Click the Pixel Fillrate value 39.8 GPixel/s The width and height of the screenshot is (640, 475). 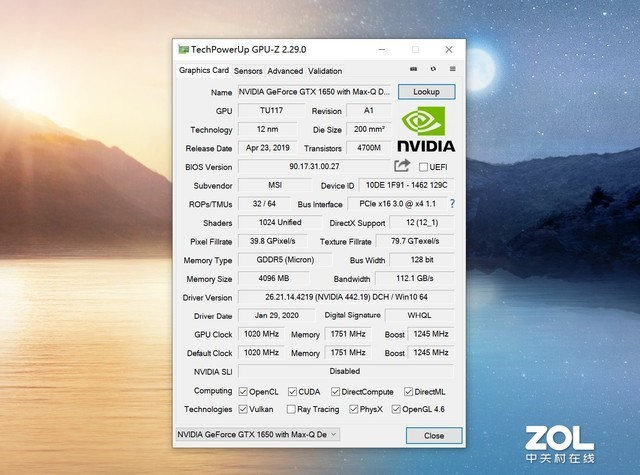[272, 241]
